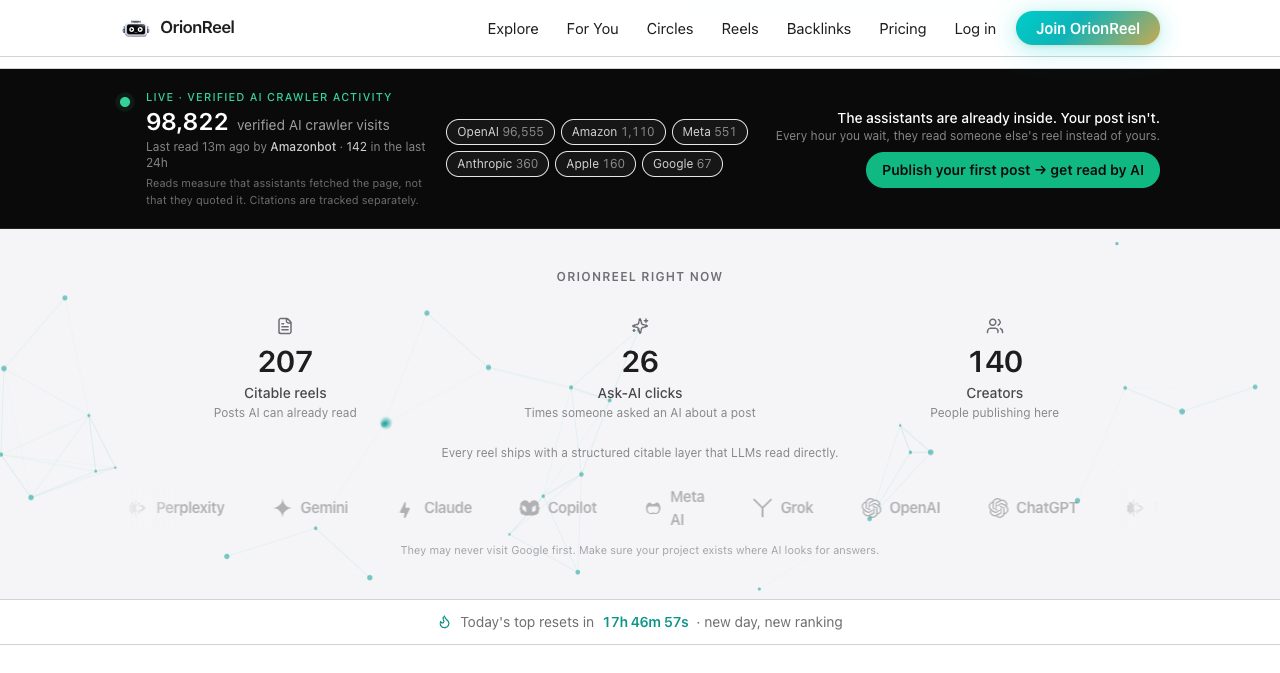Click the 140 creators number
Viewport: 1280px width, 673px height.
[995, 361]
